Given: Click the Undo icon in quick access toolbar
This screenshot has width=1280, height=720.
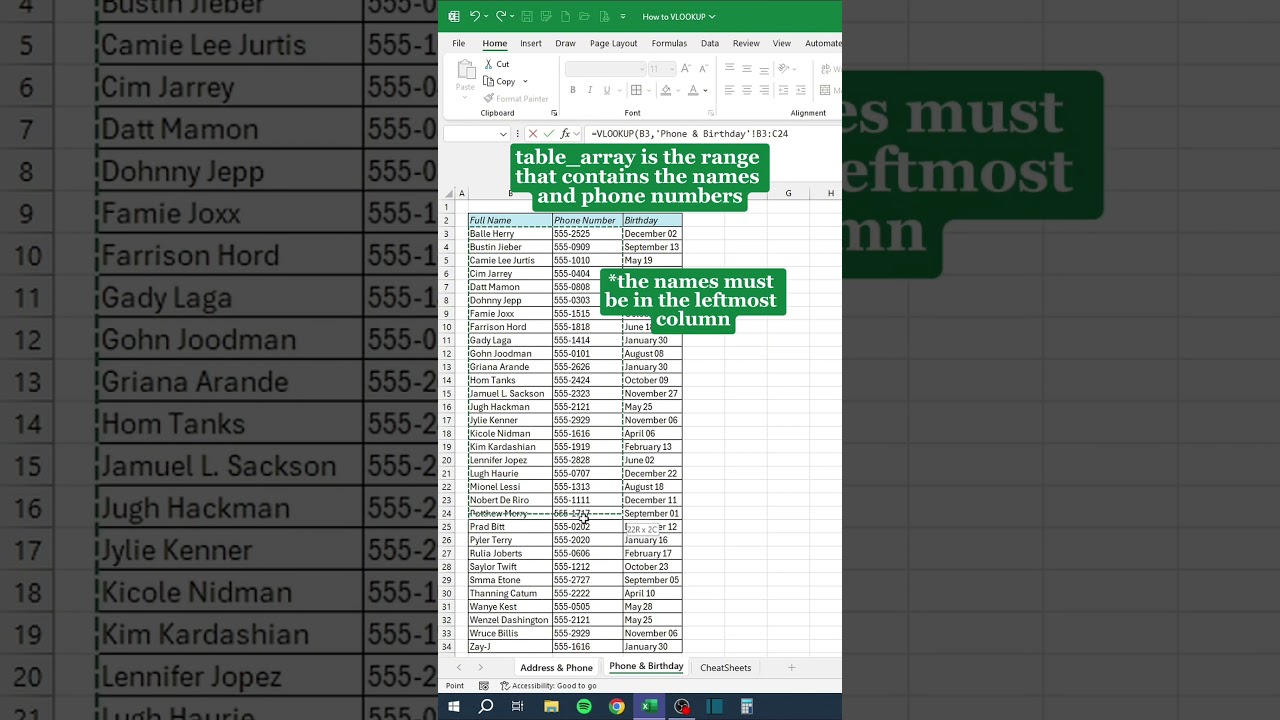Looking at the screenshot, I should point(477,16).
